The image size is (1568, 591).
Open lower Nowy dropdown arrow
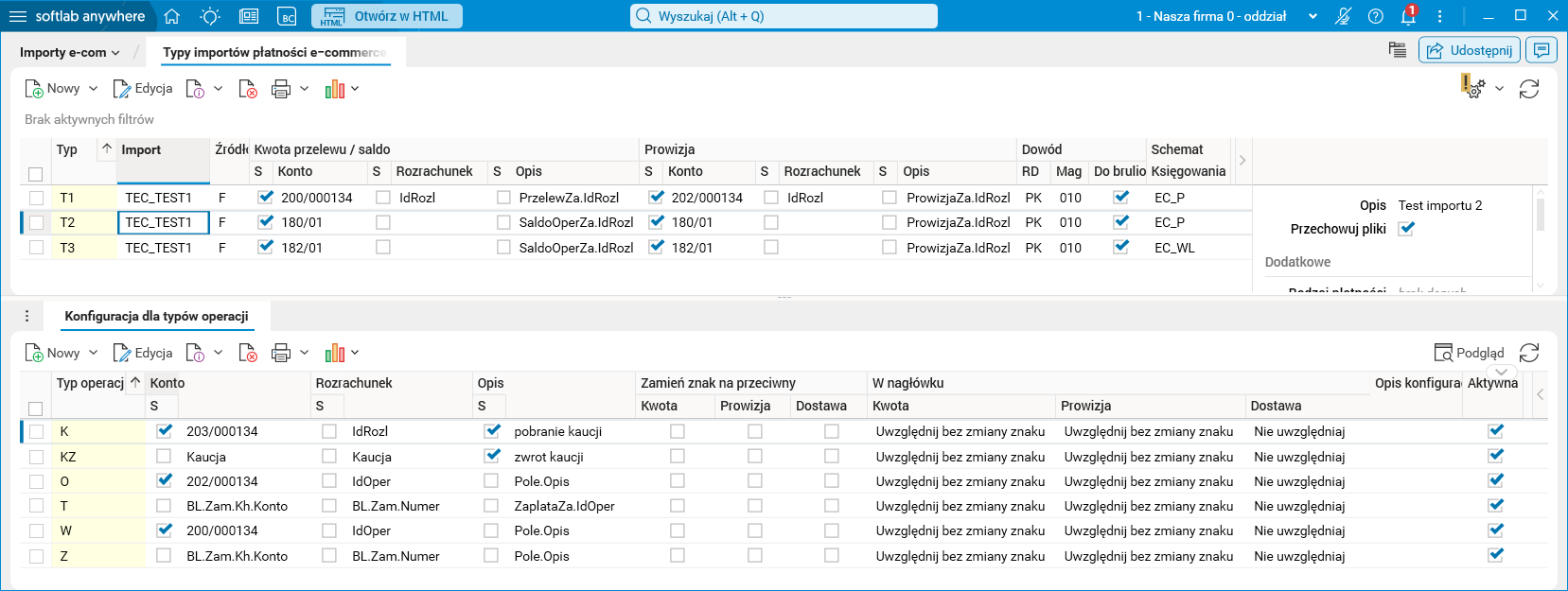[93, 353]
